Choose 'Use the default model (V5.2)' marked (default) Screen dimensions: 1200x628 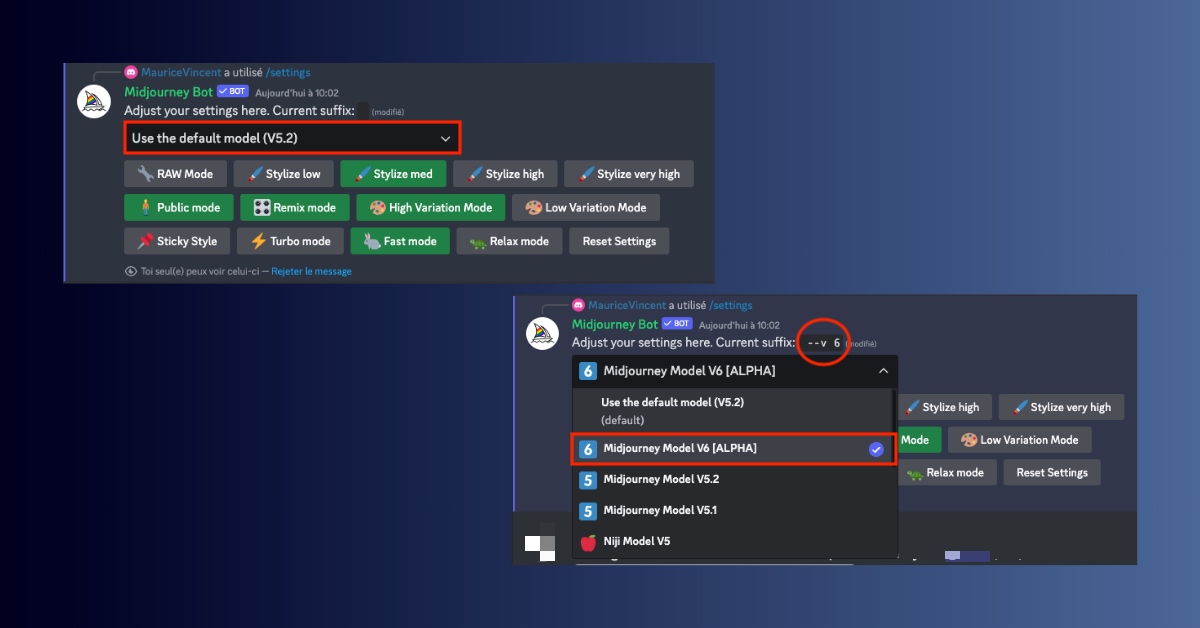click(672, 410)
